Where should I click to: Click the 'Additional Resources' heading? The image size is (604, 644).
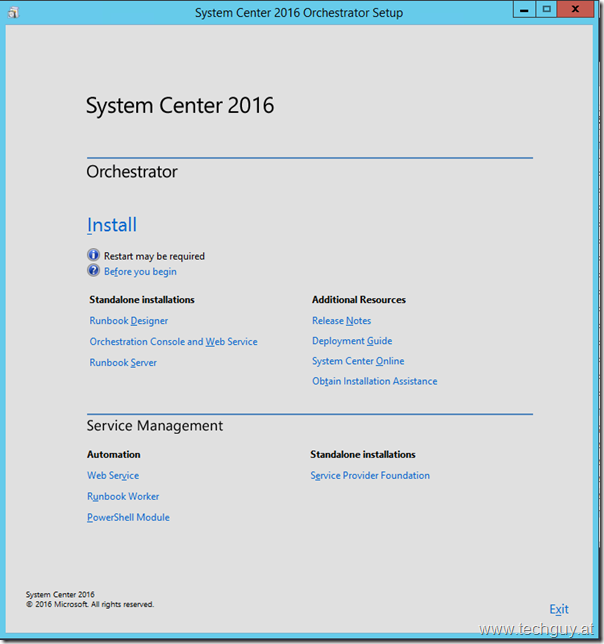point(358,300)
